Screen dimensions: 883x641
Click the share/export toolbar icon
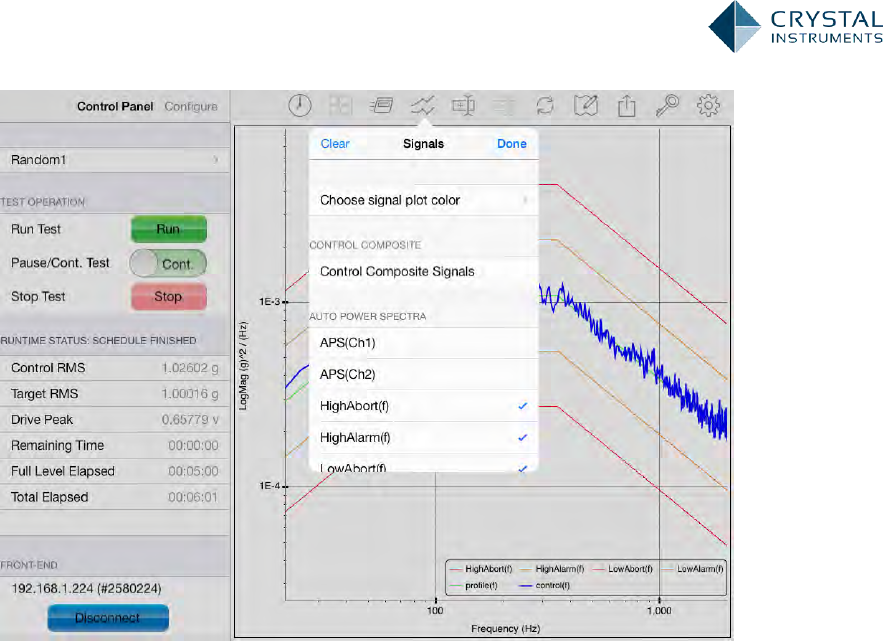(x=626, y=105)
